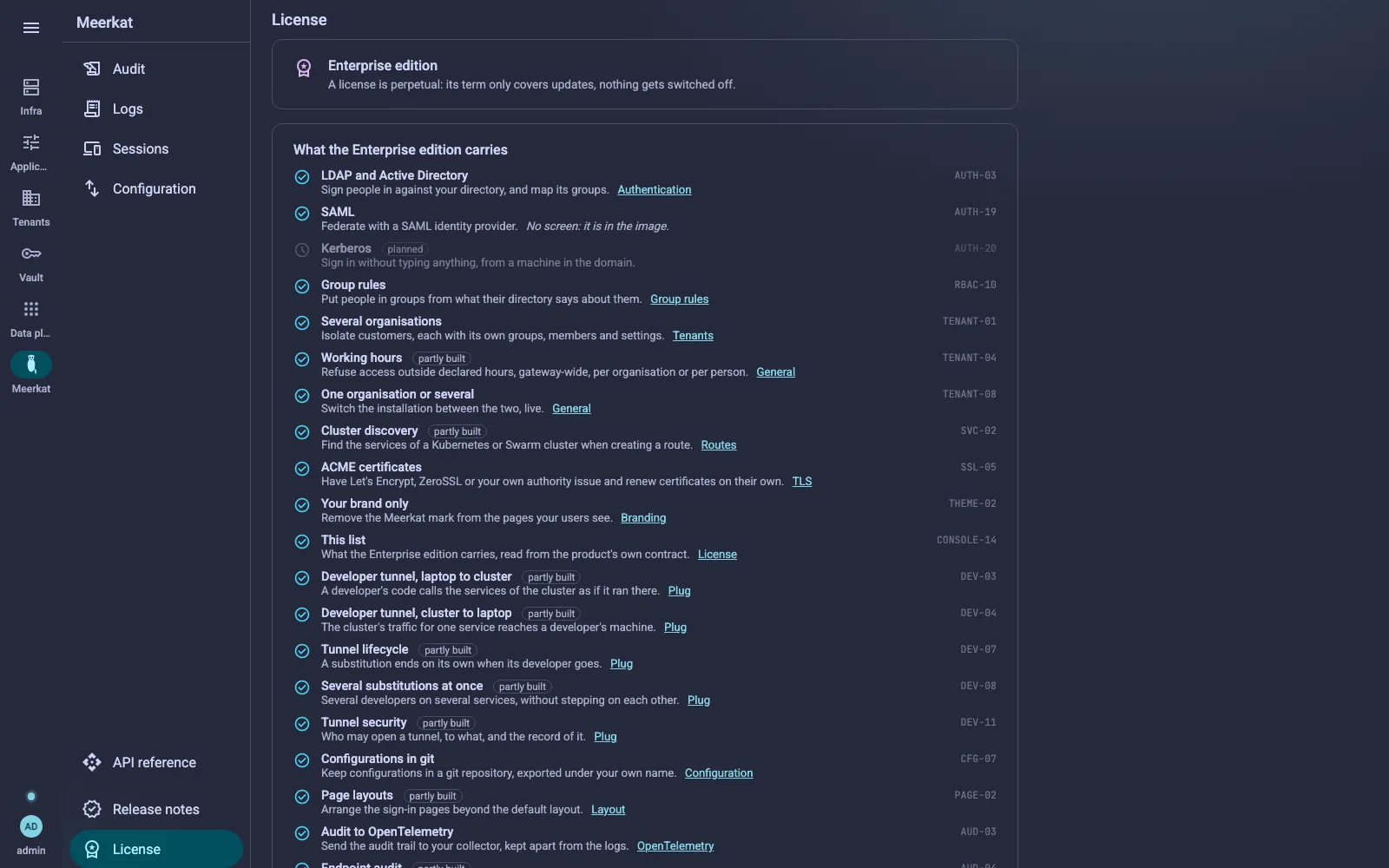Open the Layout link for Page layouts

tap(608, 810)
